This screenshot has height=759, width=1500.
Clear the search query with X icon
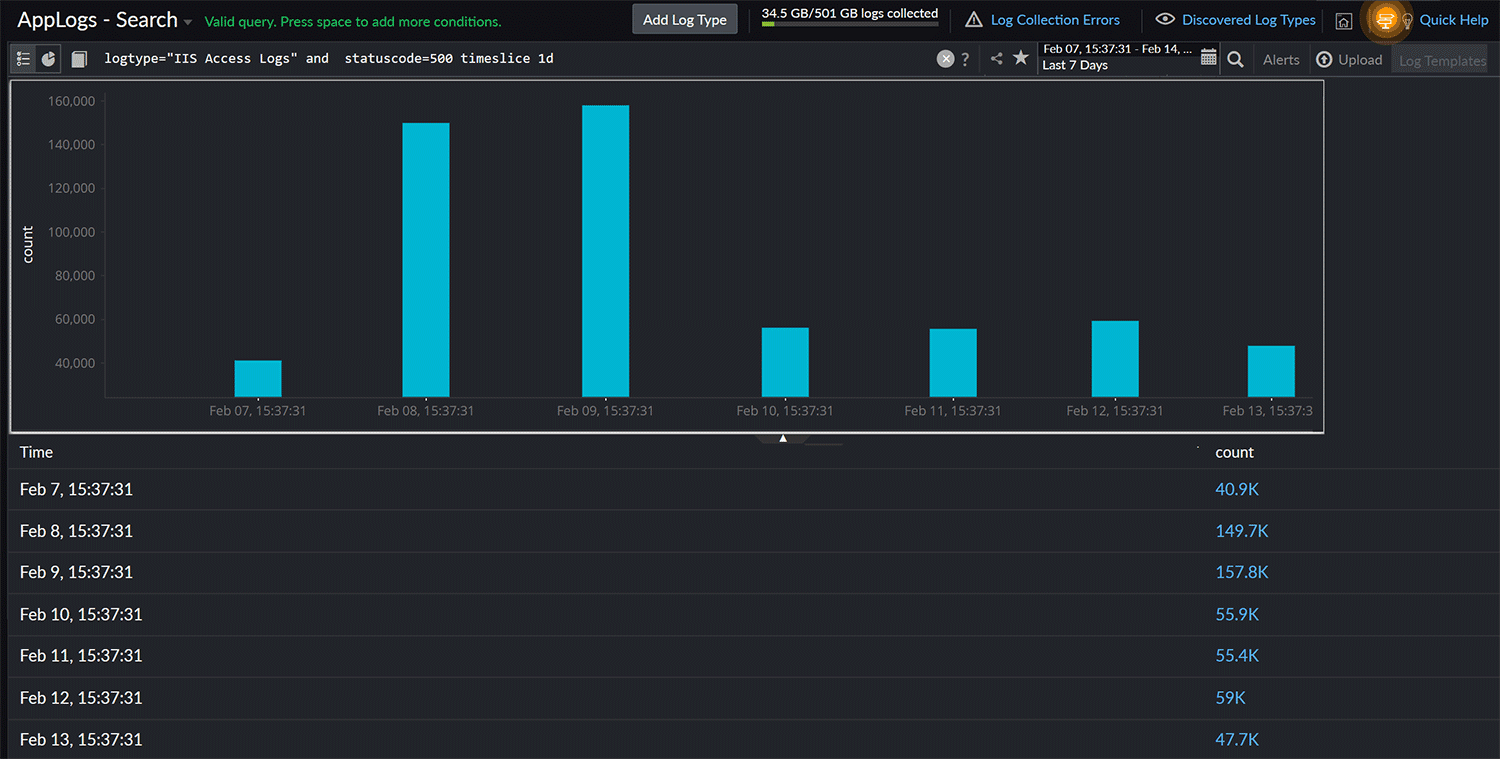pos(945,59)
